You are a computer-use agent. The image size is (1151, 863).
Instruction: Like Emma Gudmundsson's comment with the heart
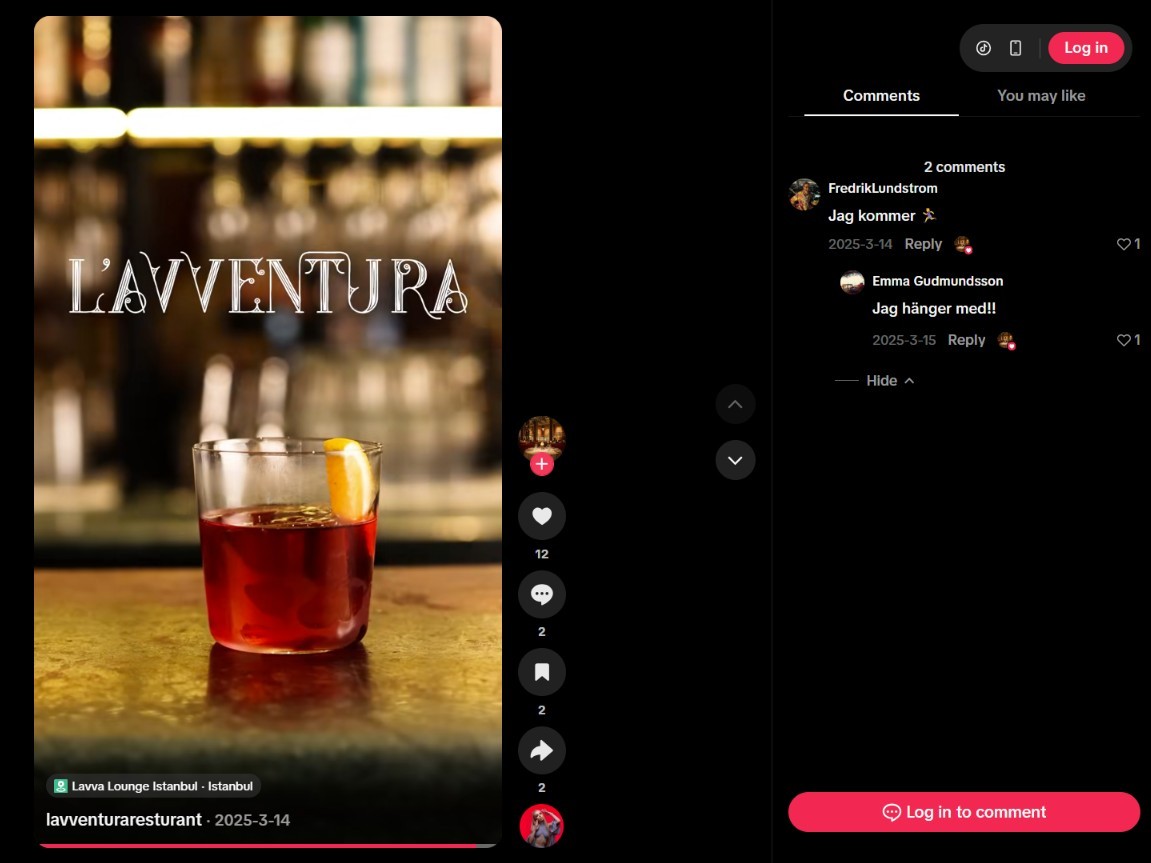tap(1123, 340)
